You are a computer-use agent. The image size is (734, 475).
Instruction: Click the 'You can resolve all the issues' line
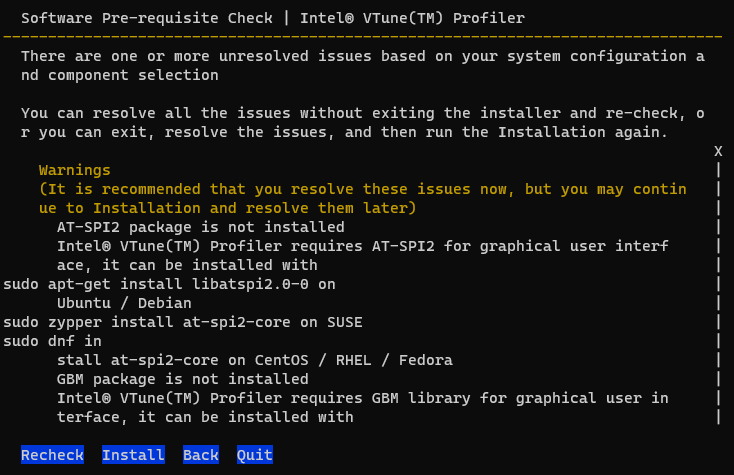(362, 114)
